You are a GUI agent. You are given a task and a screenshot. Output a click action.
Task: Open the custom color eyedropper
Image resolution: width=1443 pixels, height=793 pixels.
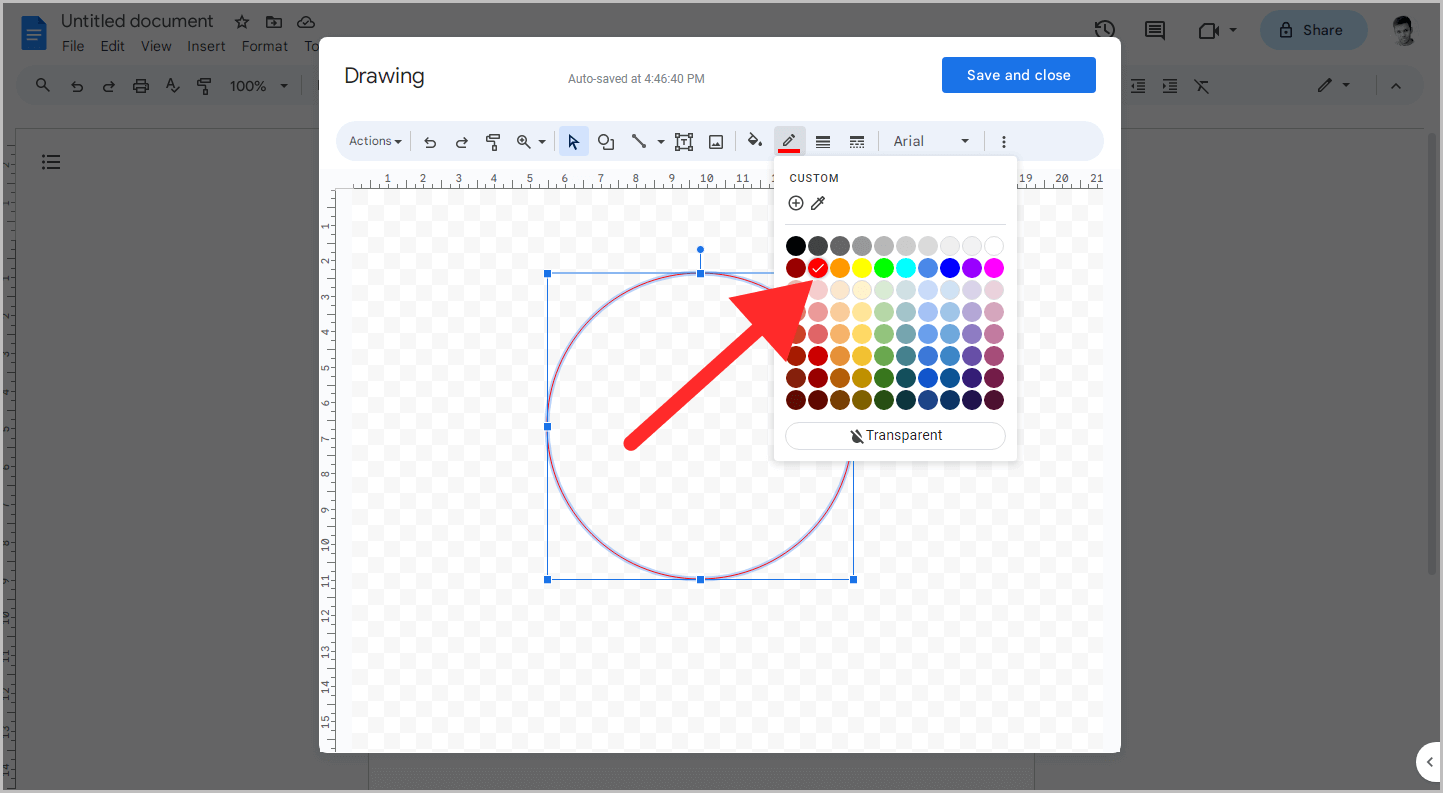click(x=818, y=203)
